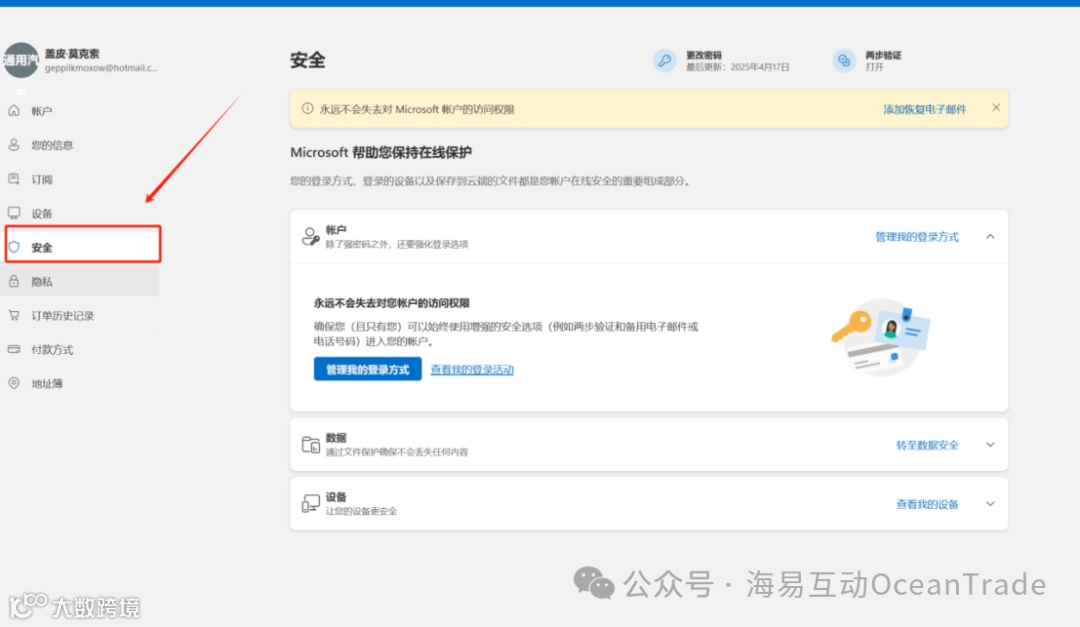Click the 地址簿 location pin icon
Viewport: 1080px width, 627px height.
click(14, 383)
